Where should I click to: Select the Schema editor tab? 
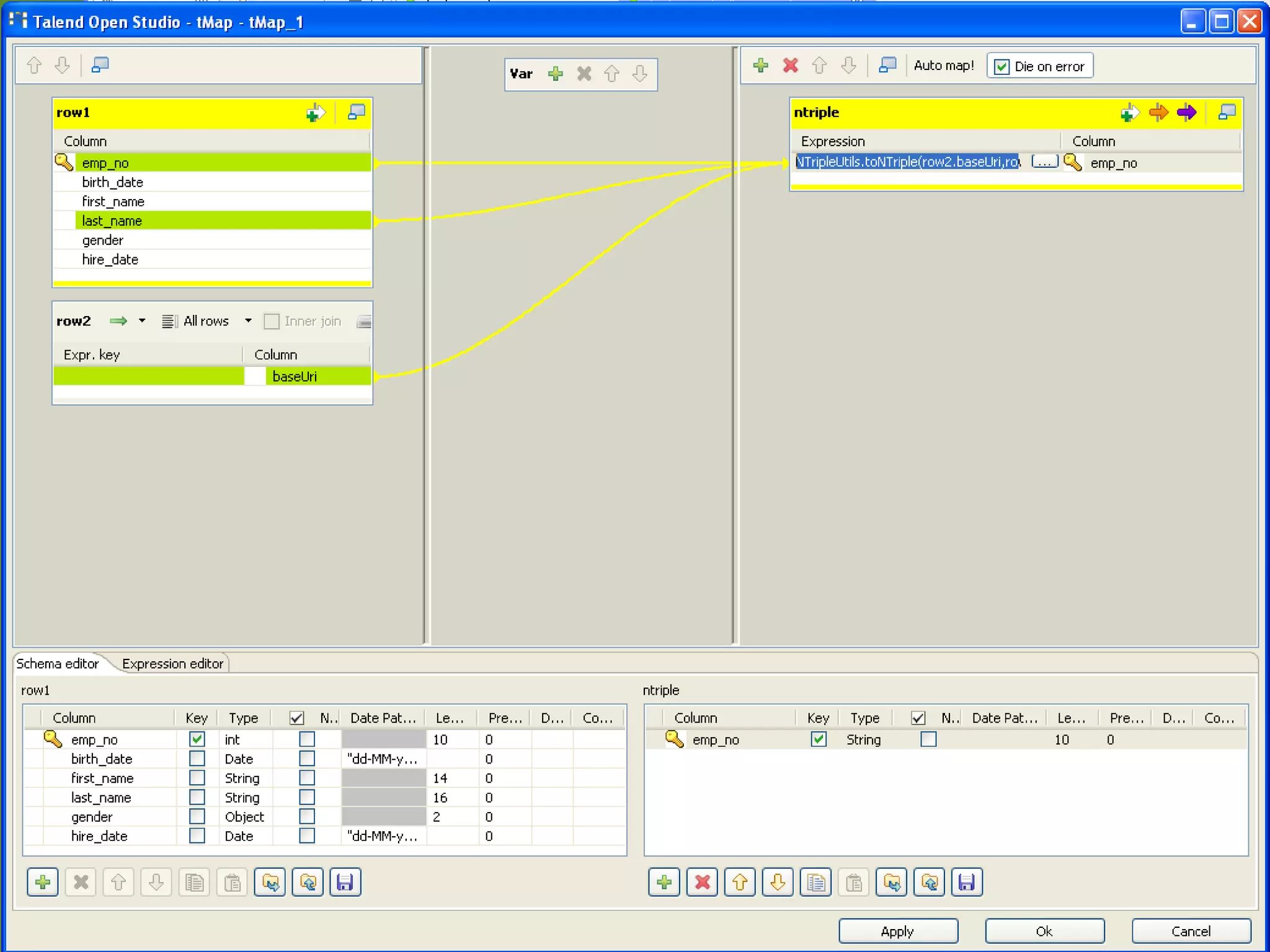[x=57, y=664]
